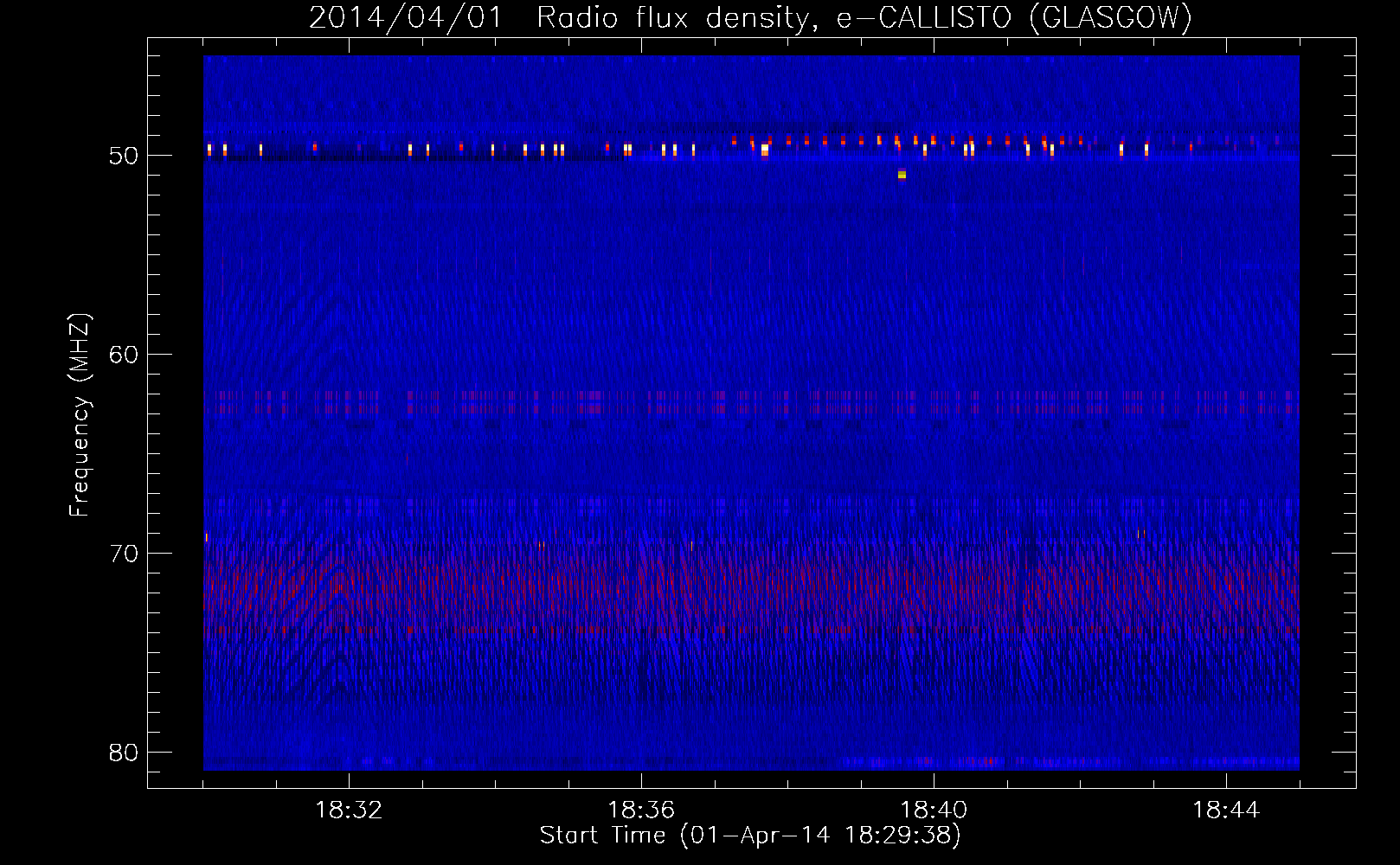Click the 80 frequency tick label
Viewport: 1400px width, 865px height.
coord(125,753)
